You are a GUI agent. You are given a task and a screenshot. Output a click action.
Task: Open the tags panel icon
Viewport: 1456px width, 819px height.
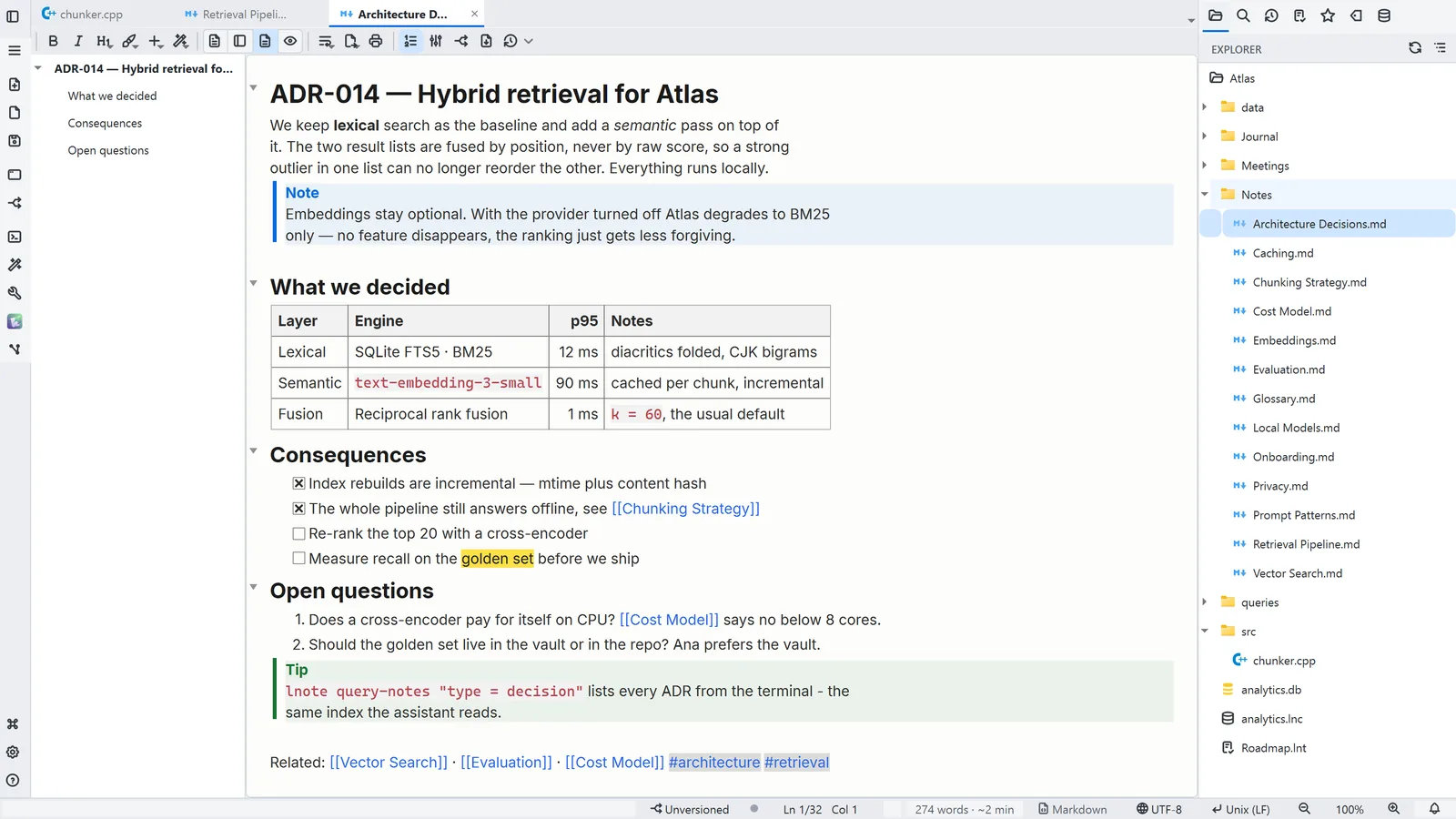click(1356, 15)
